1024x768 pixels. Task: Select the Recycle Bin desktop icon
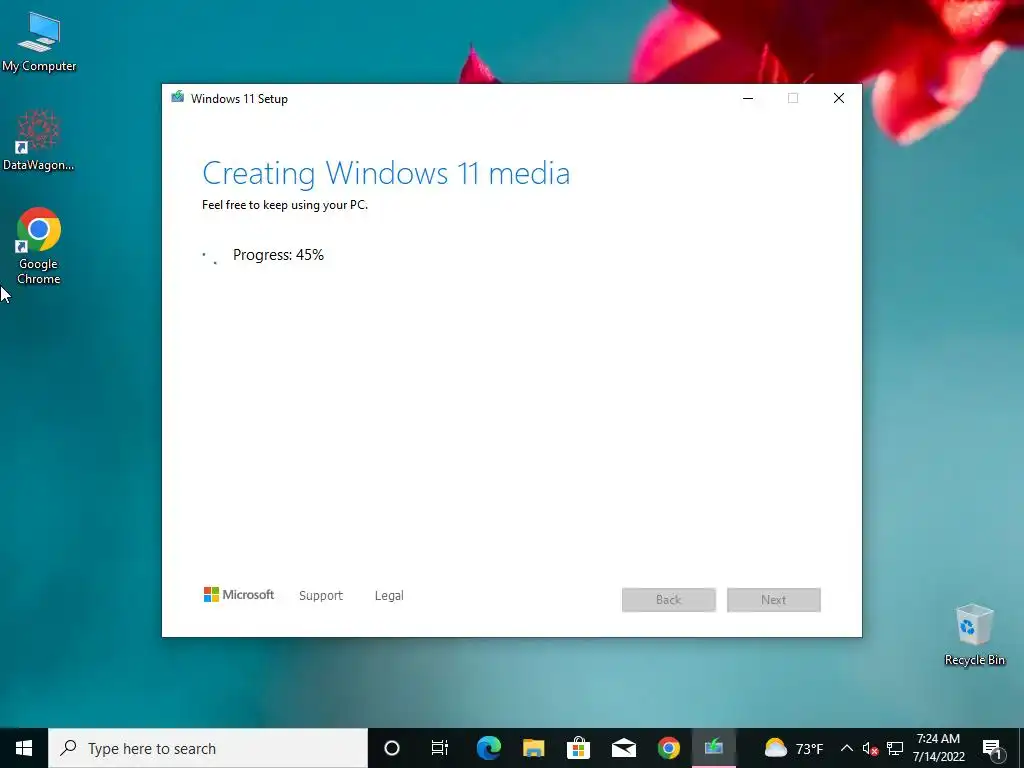[974, 634]
